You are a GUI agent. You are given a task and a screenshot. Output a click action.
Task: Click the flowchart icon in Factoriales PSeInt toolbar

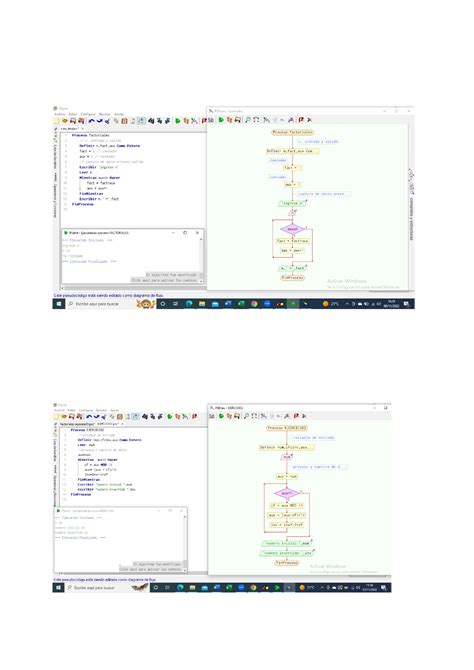click(194, 121)
